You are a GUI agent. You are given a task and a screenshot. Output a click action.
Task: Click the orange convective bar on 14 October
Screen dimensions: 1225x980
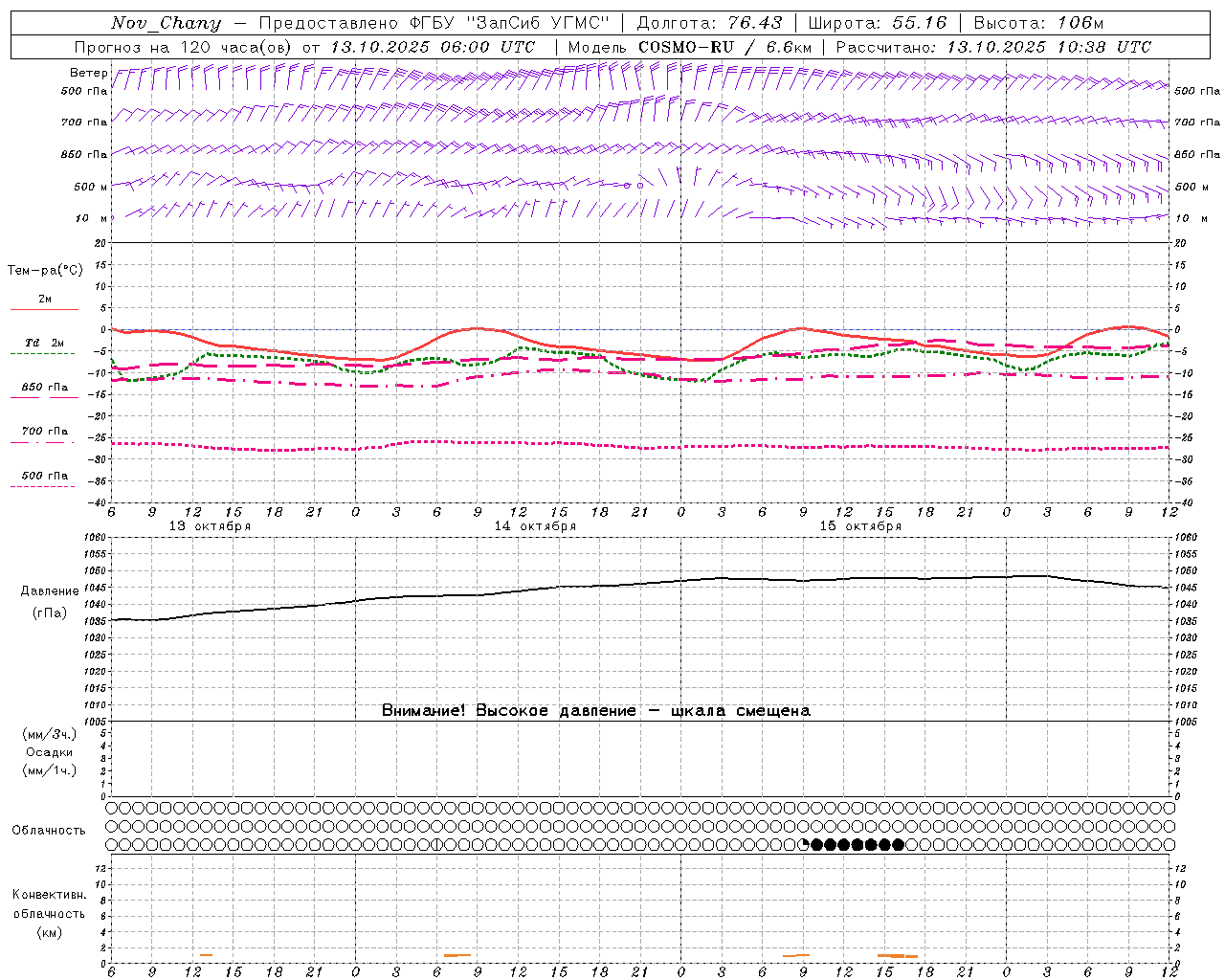click(x=457, y=955)
